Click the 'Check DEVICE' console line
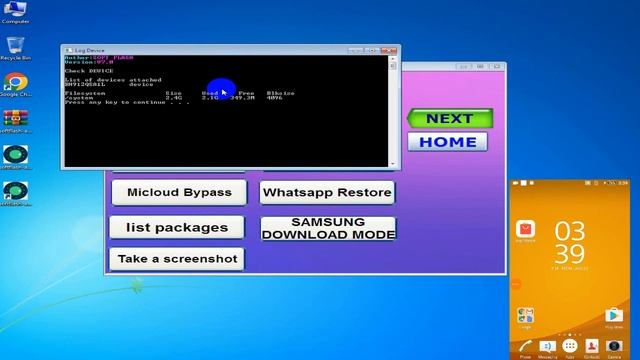 point(89,71)
